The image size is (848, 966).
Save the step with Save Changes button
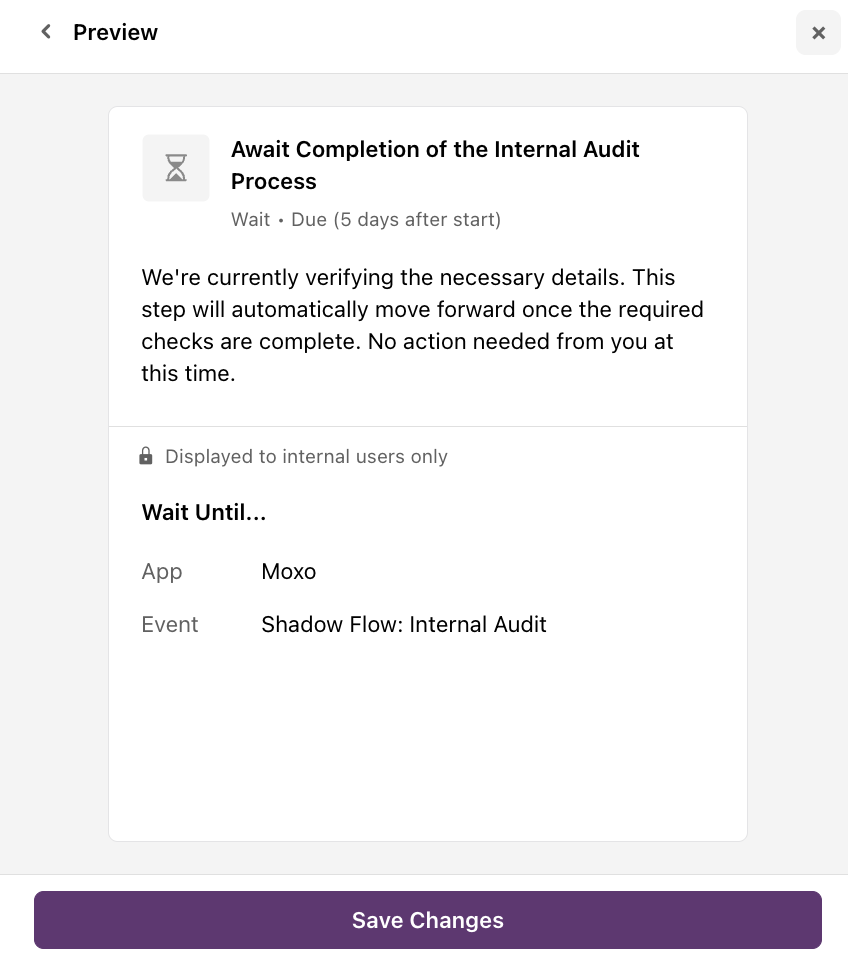(x=428, y=920)
